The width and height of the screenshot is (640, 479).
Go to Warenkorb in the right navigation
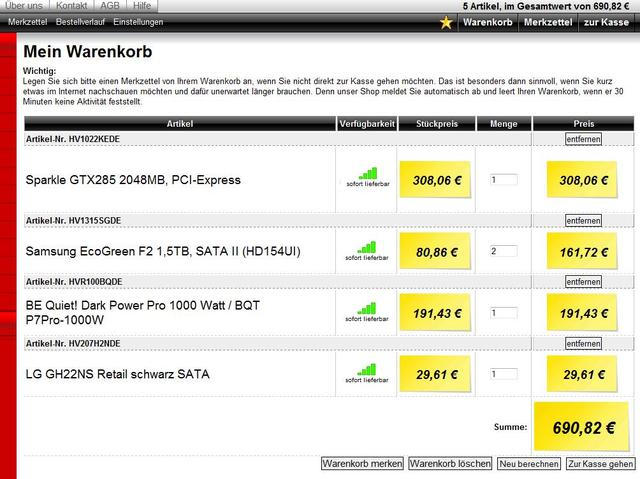[488, 22]
